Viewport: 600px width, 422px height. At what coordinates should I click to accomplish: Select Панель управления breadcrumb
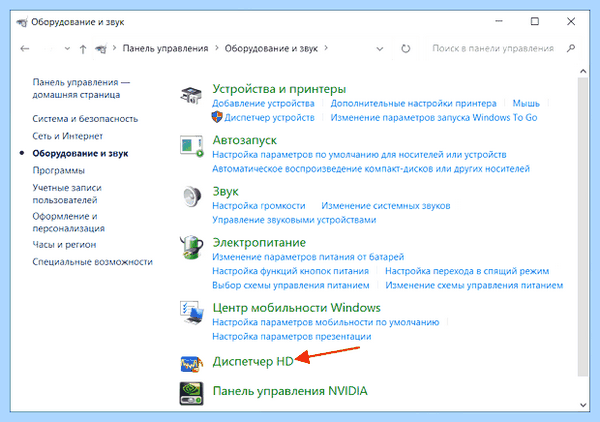[x=165, y=49]
